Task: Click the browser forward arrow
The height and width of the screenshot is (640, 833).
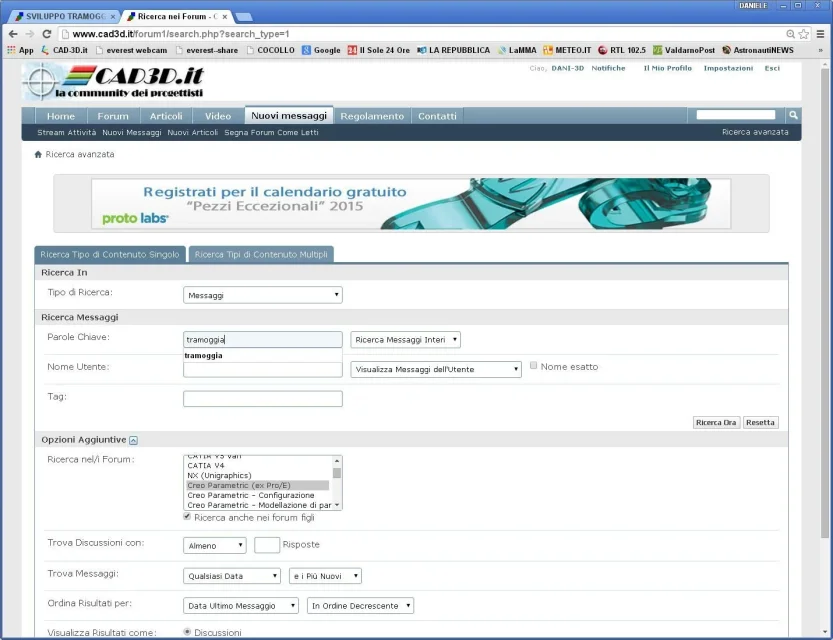Action: tap(30, 34)
